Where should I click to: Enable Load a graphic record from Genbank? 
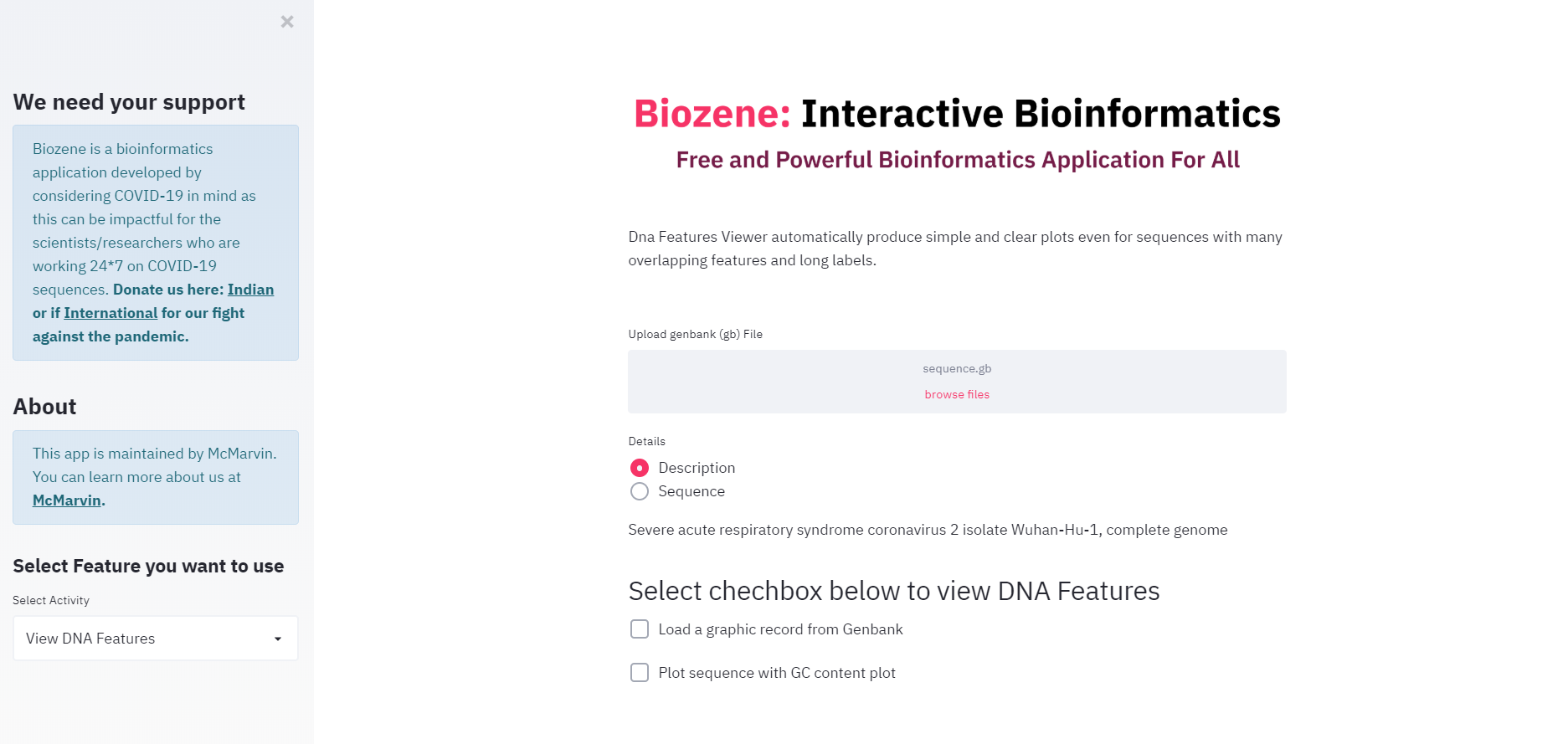tap(640, 629)
